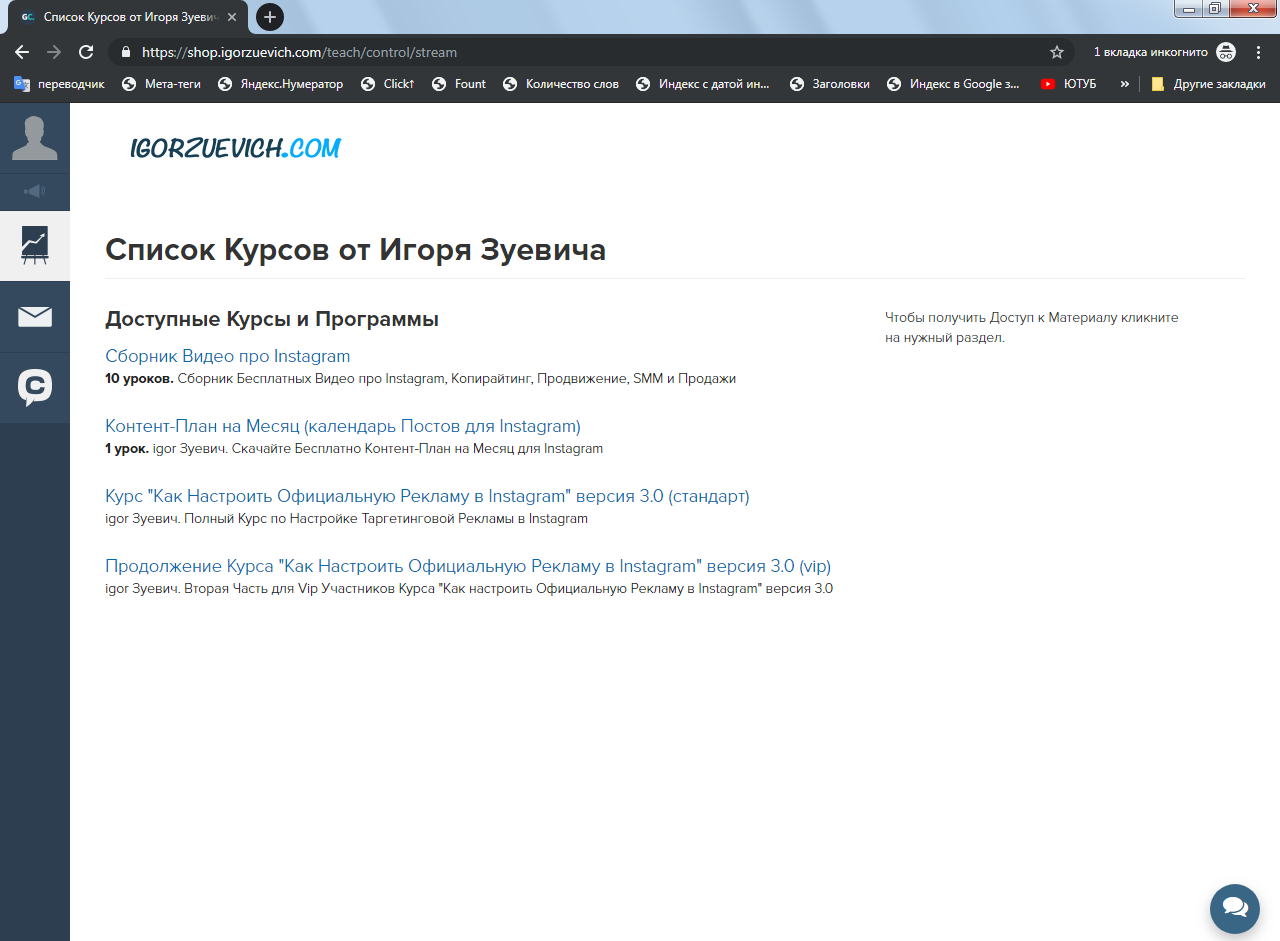Screen dimensions: 1280x941
Task: Expand hidden bookmarks with the chevron
Action: pyautogui.click(x=1124, y=84)
